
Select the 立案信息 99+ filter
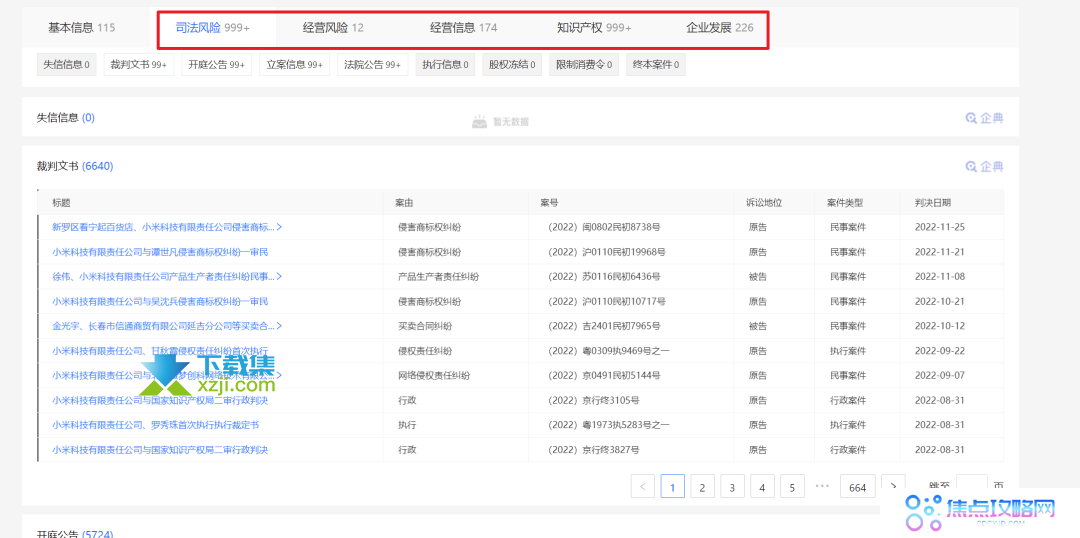tap(295, 65)
